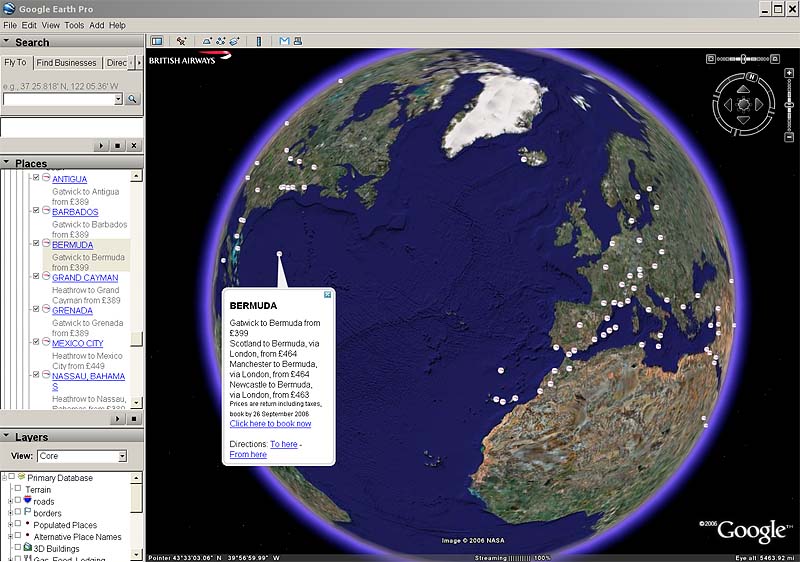This screenshot has width=800, height=562.
Task: Collapse the Places panel triangle
Action: (7, 162)
